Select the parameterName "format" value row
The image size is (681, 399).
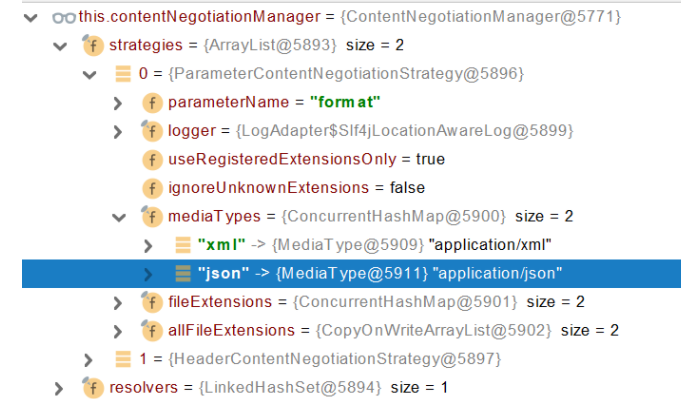pyautogui.click(x=351, y=102)
